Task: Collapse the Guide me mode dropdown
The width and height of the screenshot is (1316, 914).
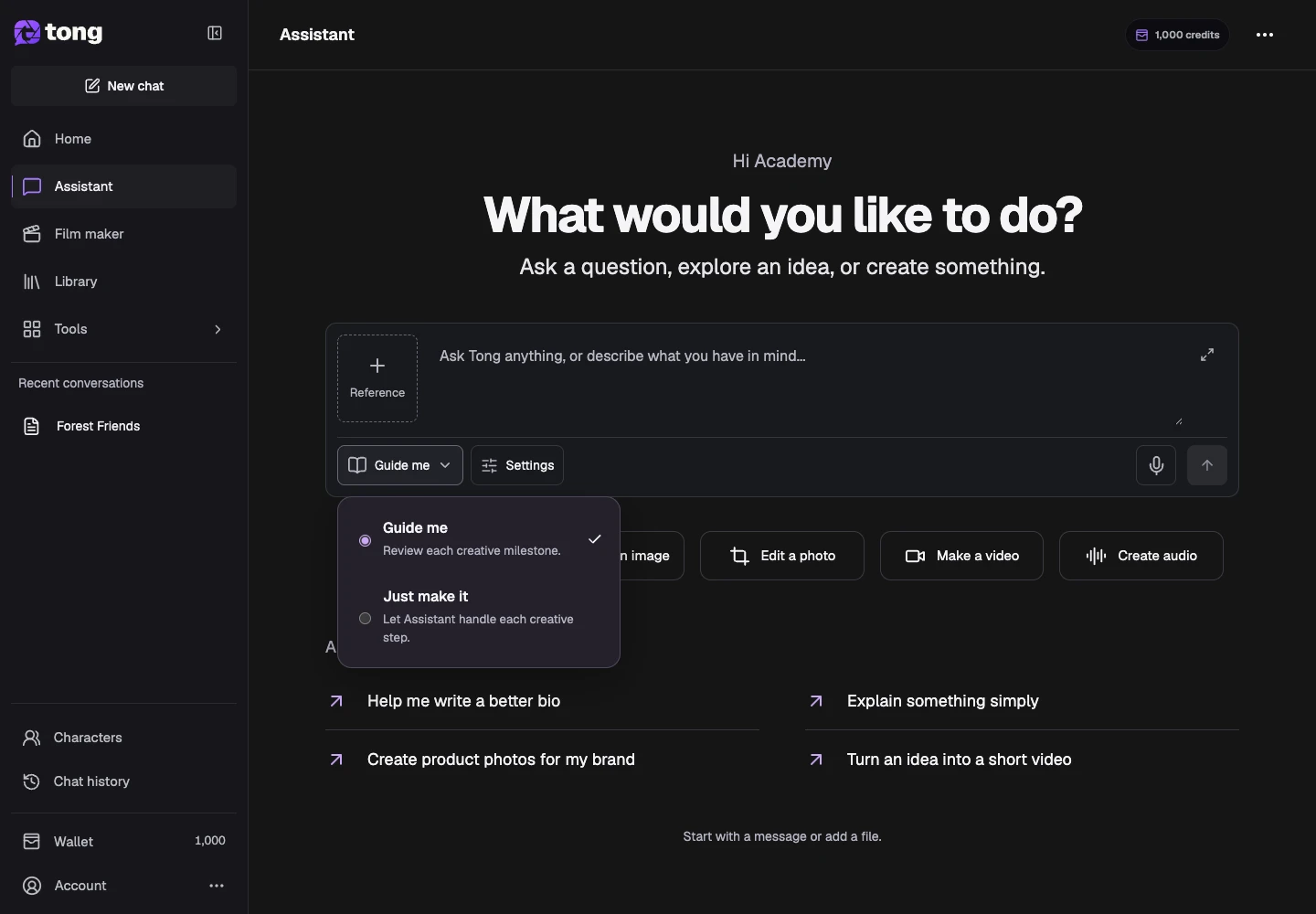Action: click(400, 465)
